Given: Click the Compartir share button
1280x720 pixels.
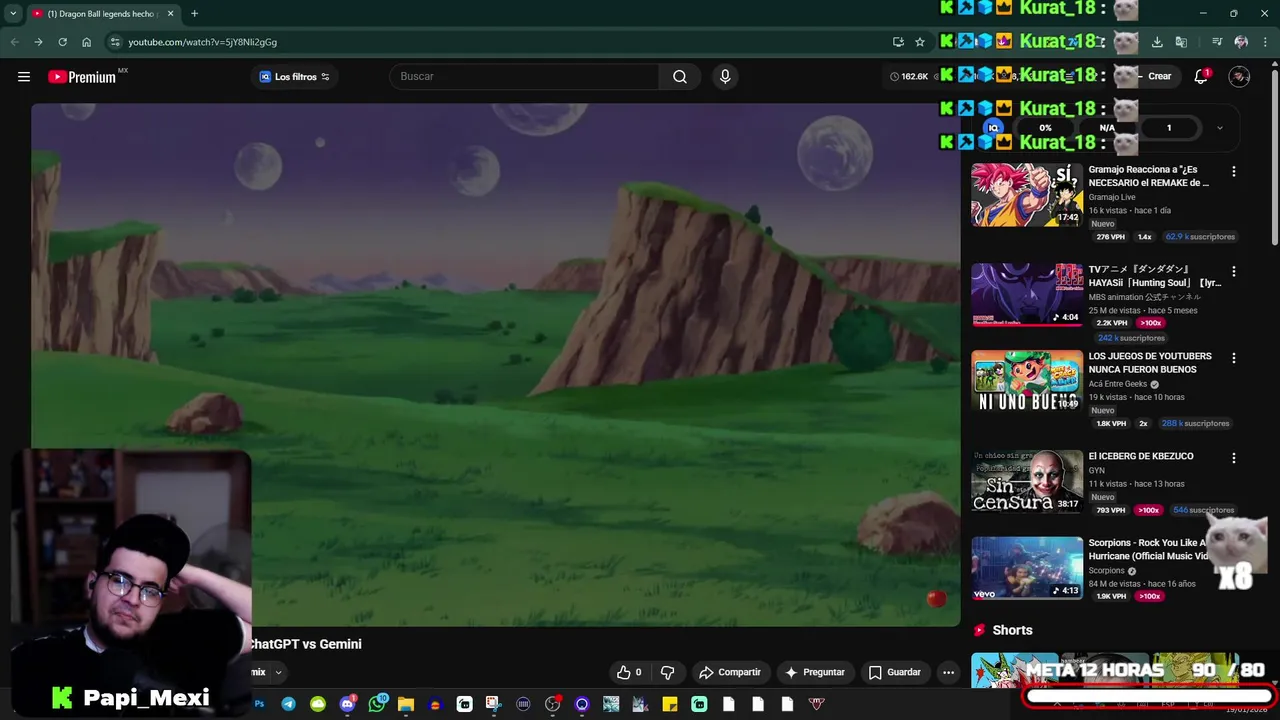Looking at the screenshot, I should point(730,673).
